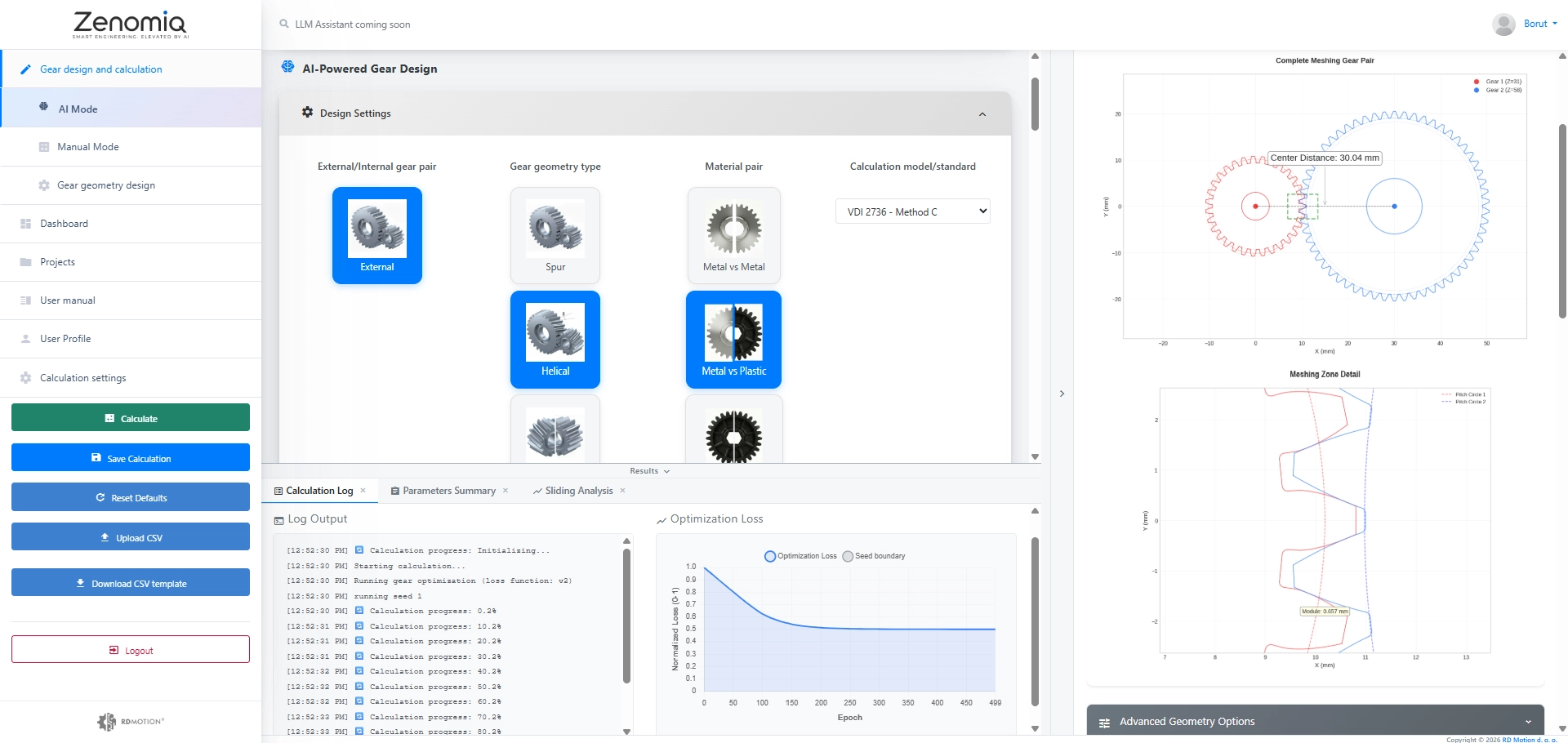Close the Sliding Analysis tab
The image size is (1568, 743).
tap(622, 491)
